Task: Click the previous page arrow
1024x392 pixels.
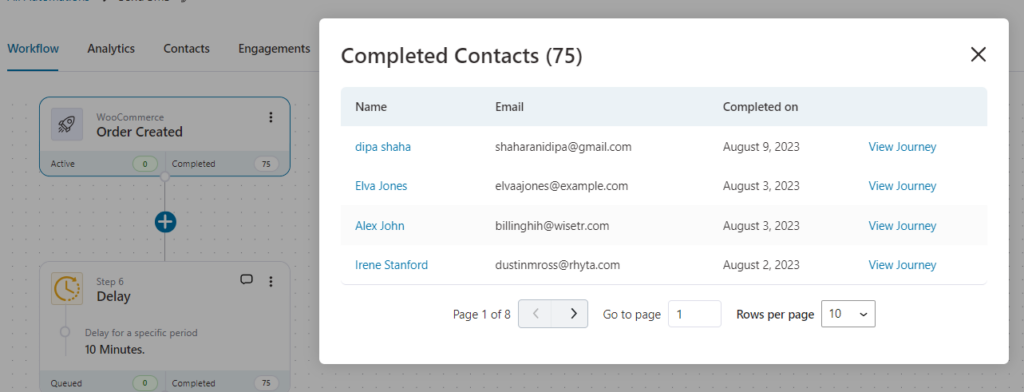Action: click(536, 314)
